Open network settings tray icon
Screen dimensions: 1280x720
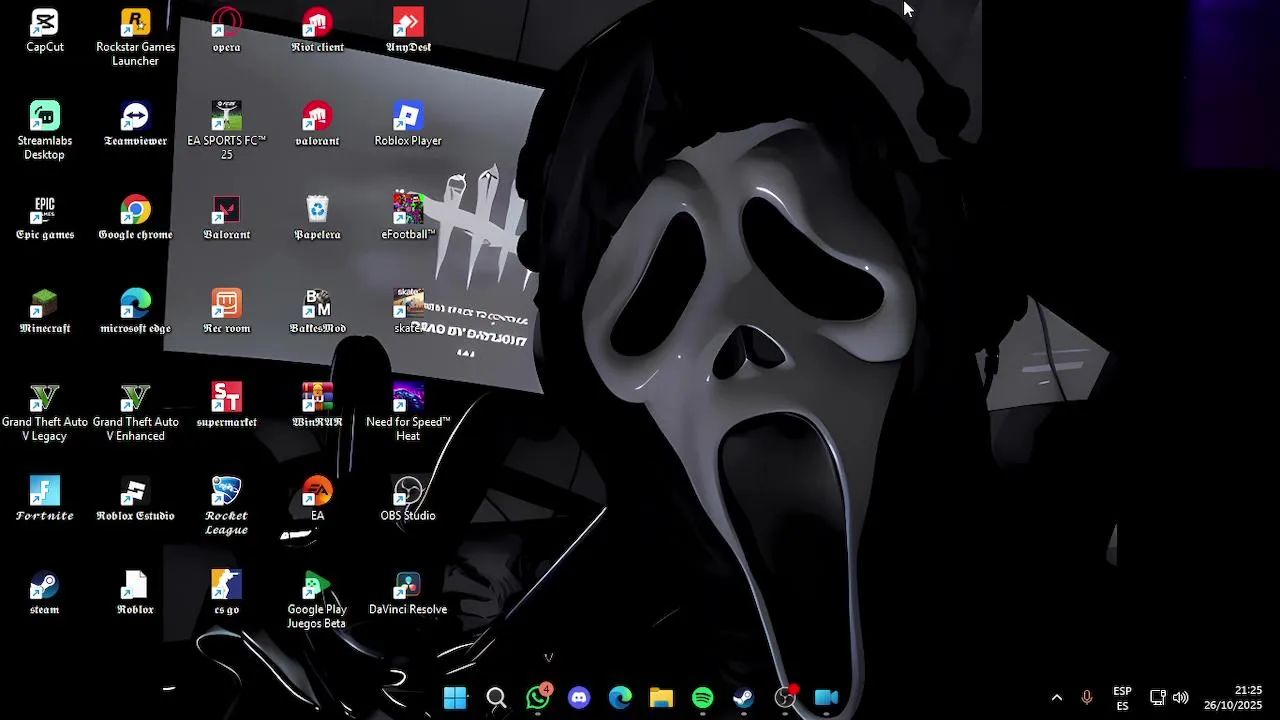1157,698
